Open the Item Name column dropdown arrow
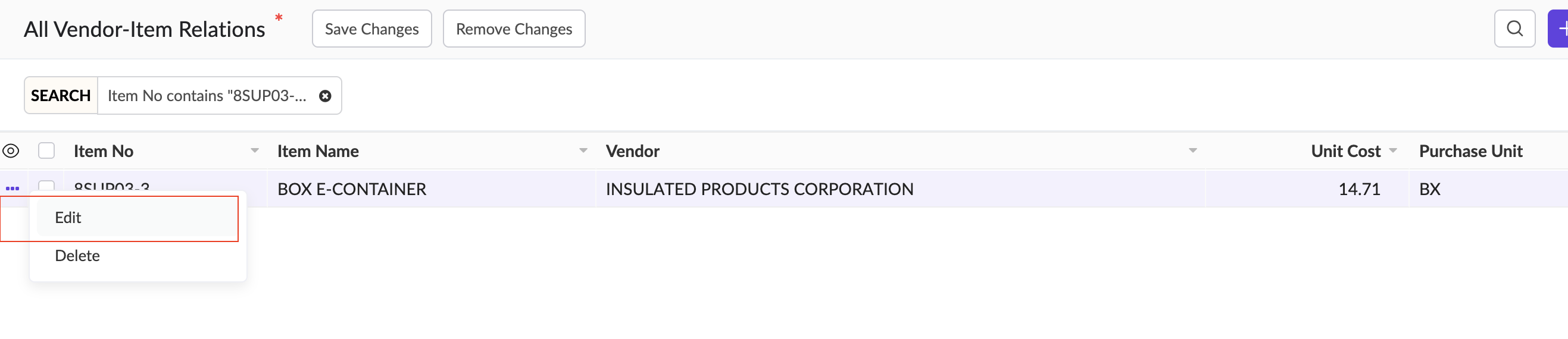Screen dimensions: 1568x339 (583, 150)
